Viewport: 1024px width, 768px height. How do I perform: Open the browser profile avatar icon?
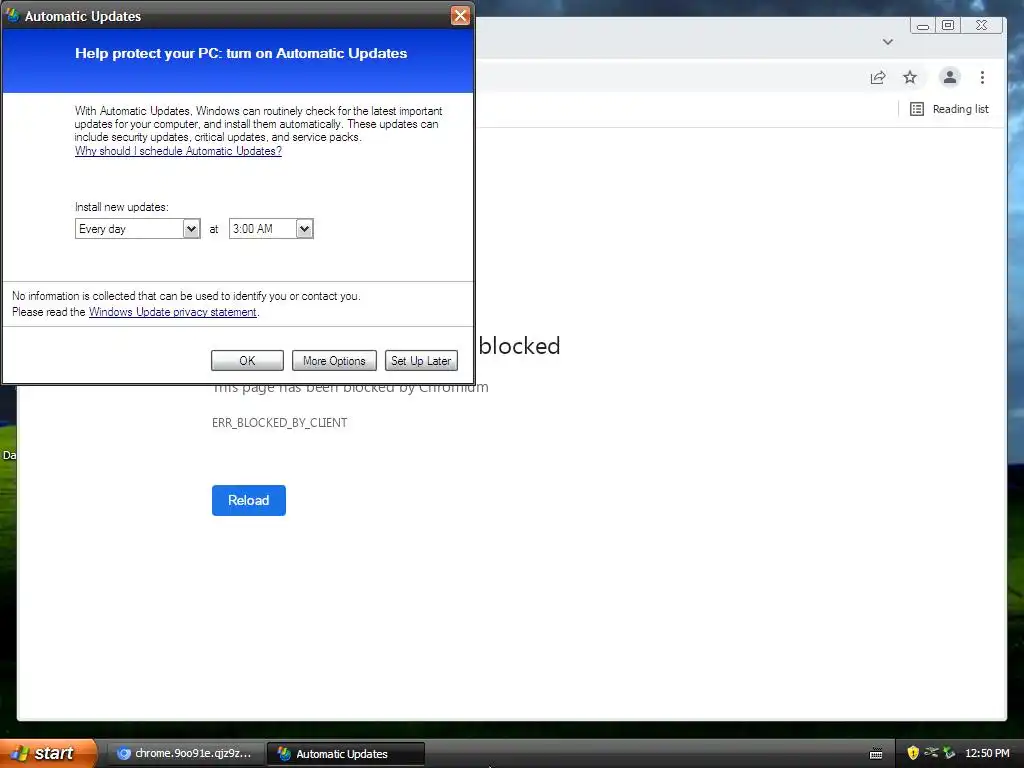coord(950,77)
